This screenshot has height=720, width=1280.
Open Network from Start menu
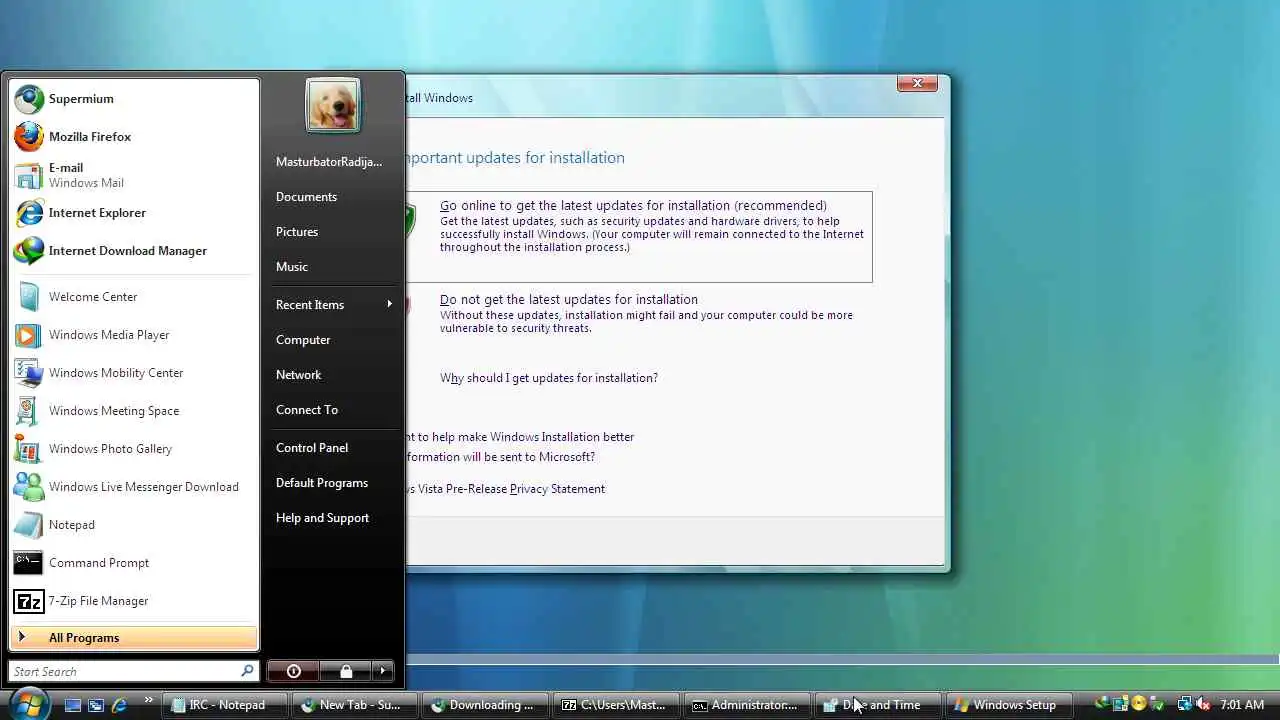333,375
